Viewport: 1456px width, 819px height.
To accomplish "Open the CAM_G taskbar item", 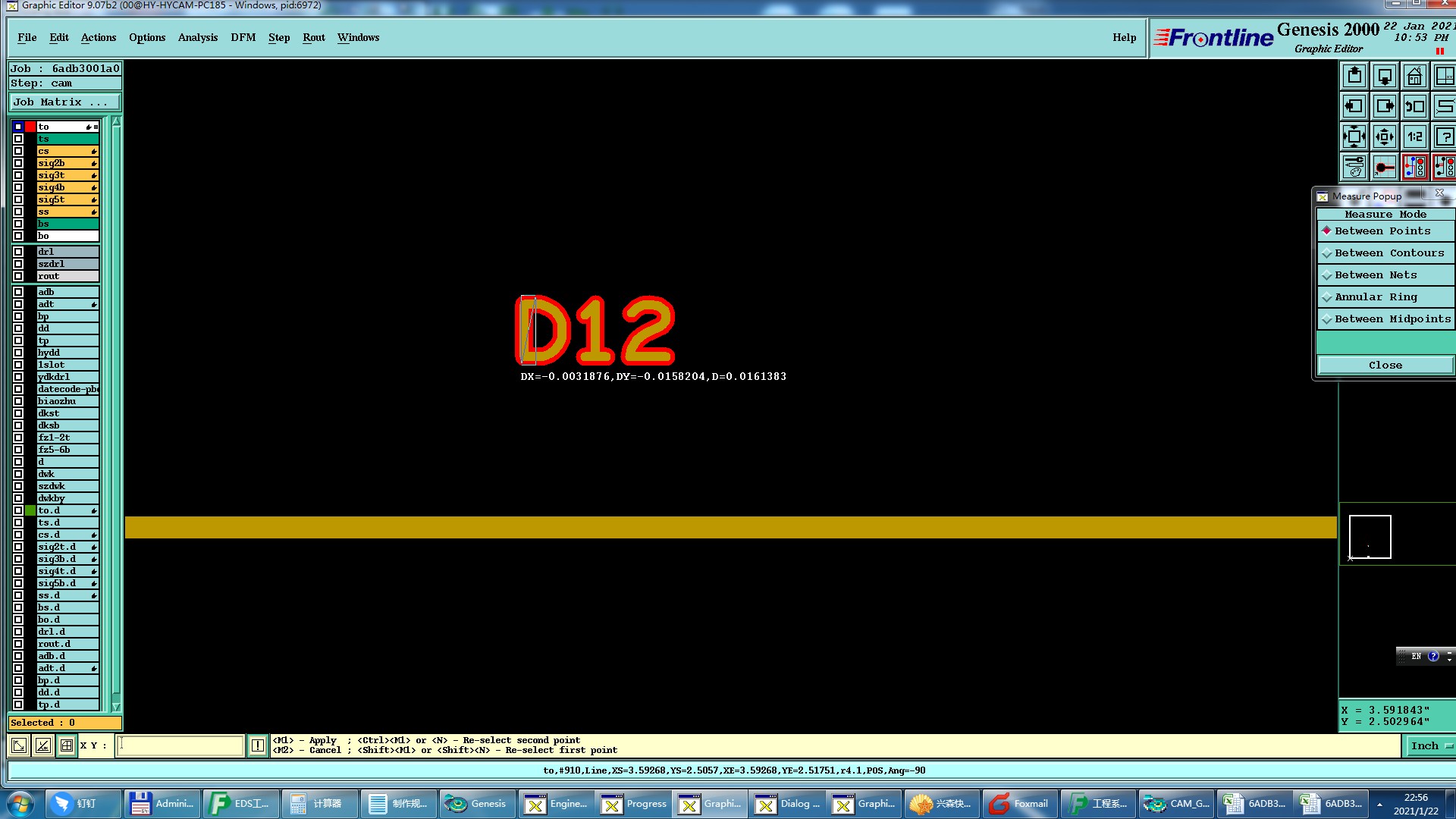I will (x=1177, y=804).
